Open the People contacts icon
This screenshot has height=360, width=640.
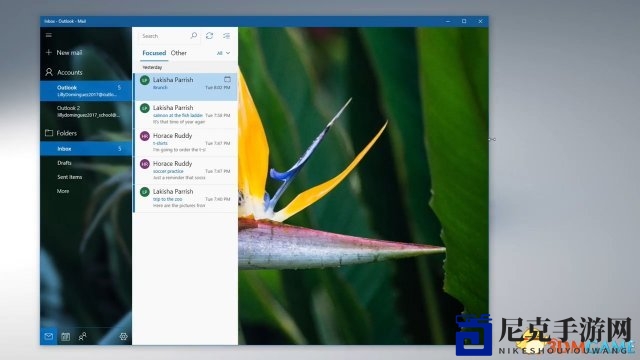pos(82,336)
